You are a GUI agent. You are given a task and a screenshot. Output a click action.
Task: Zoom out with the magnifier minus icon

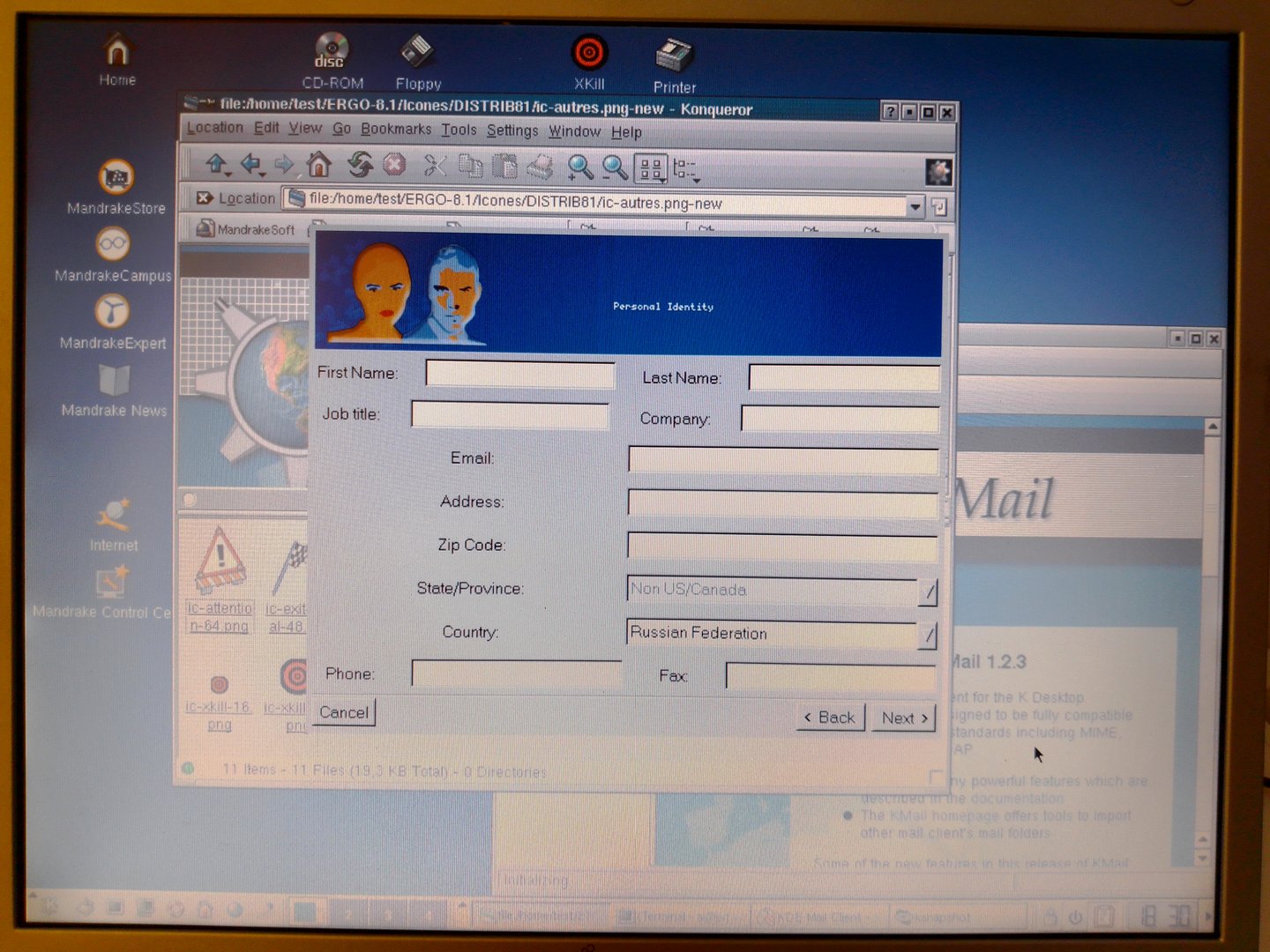click(x=615, y=167)
